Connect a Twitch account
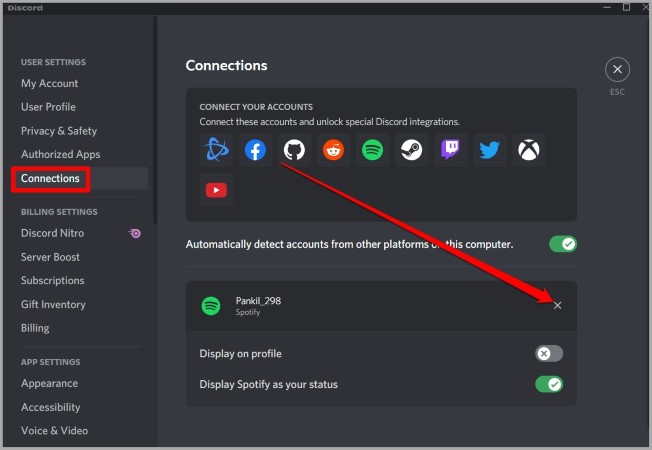 [451, 150]
